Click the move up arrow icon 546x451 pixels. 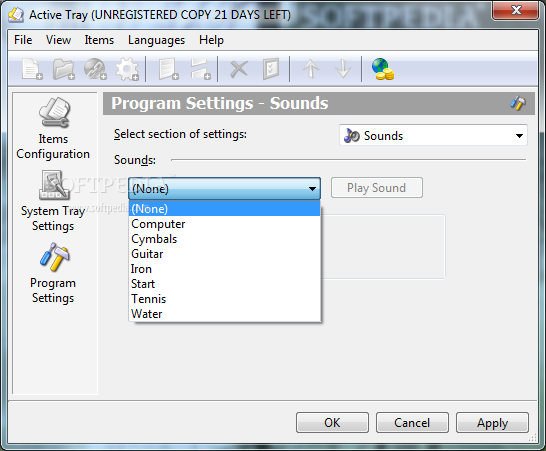[x=311, y=69]
